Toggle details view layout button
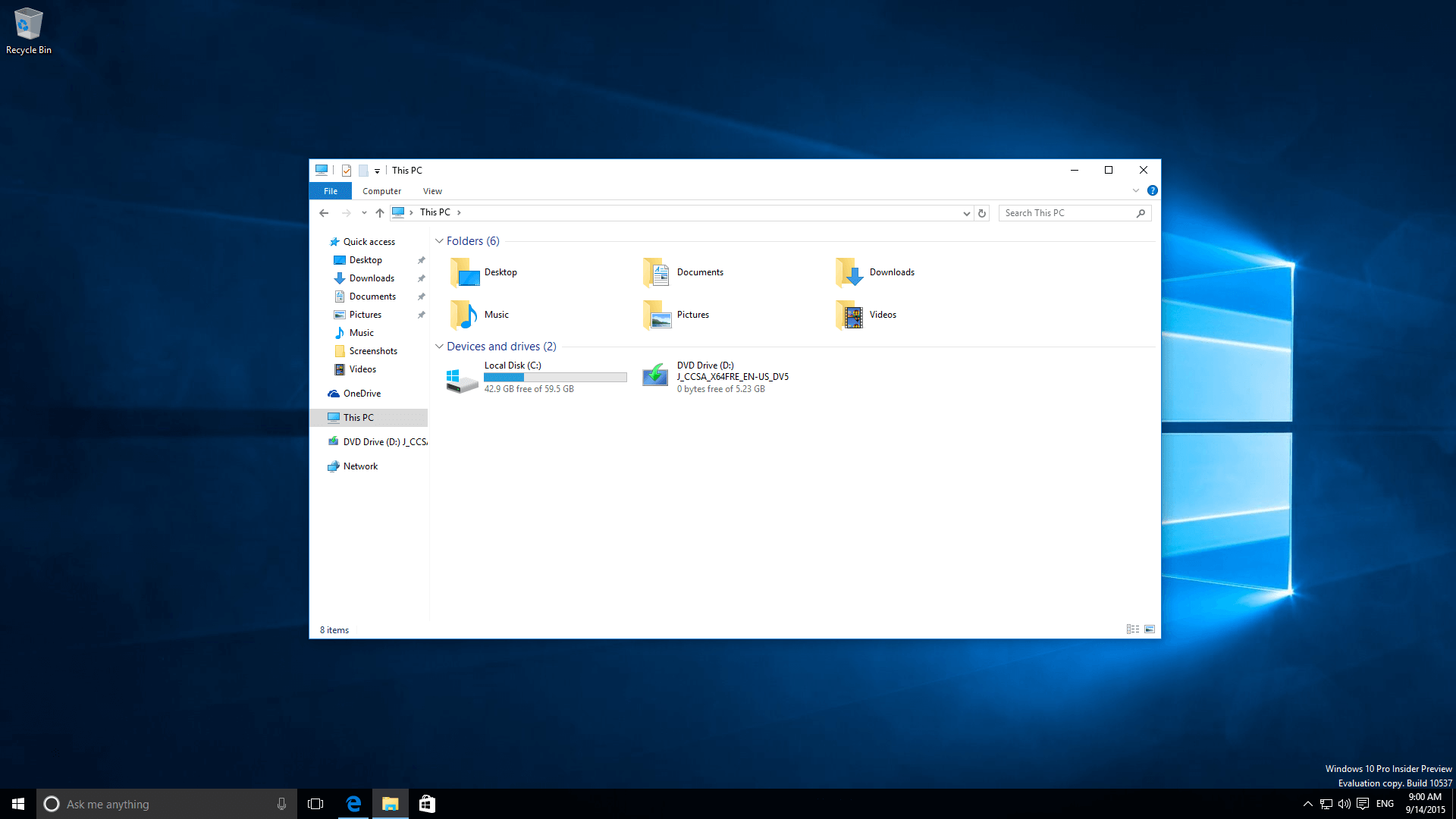This screenshot has width=1456, height=819. click(x=1133, y=628)
